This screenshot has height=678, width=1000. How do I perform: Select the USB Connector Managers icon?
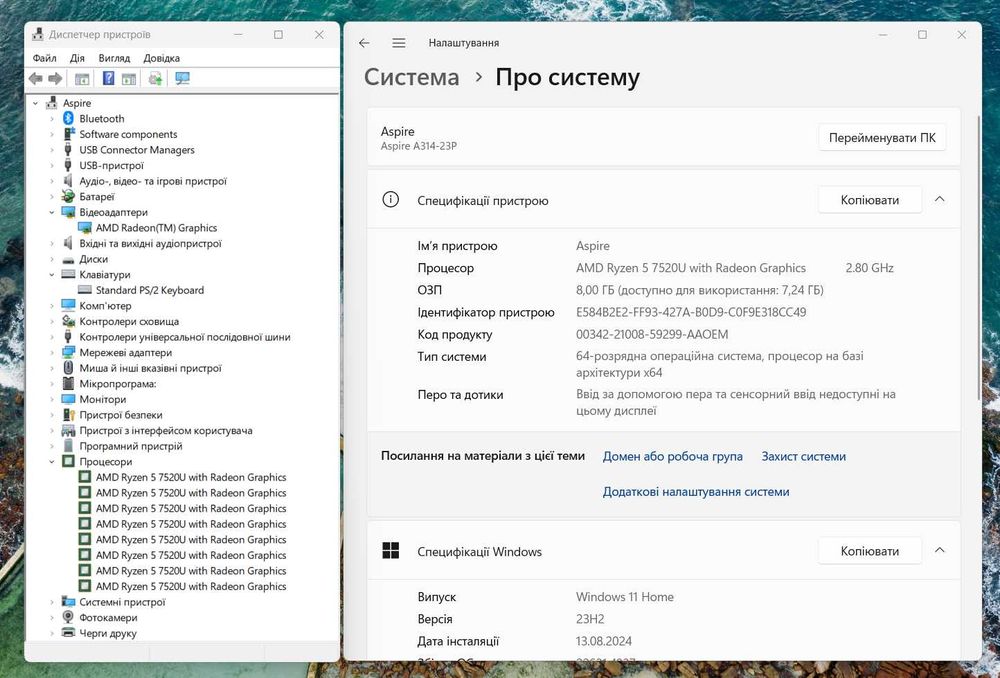pos(68,149)
